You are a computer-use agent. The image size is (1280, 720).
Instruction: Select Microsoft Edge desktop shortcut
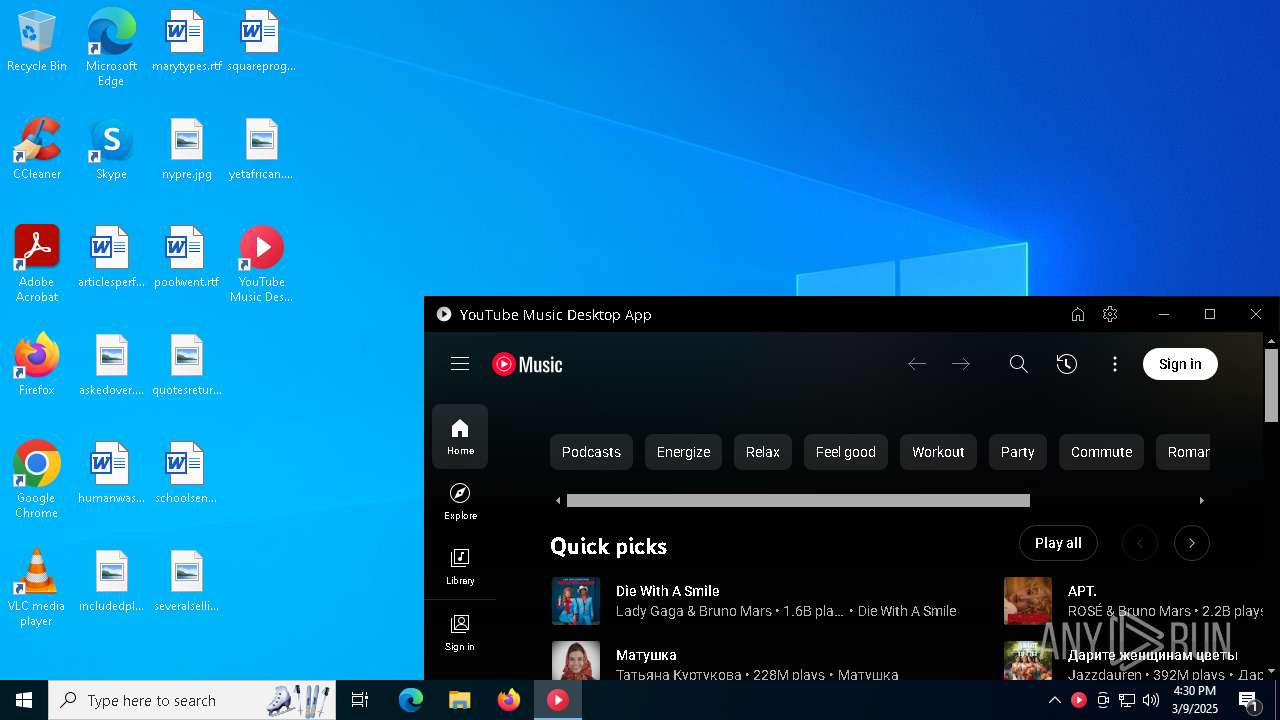[111, 48]
